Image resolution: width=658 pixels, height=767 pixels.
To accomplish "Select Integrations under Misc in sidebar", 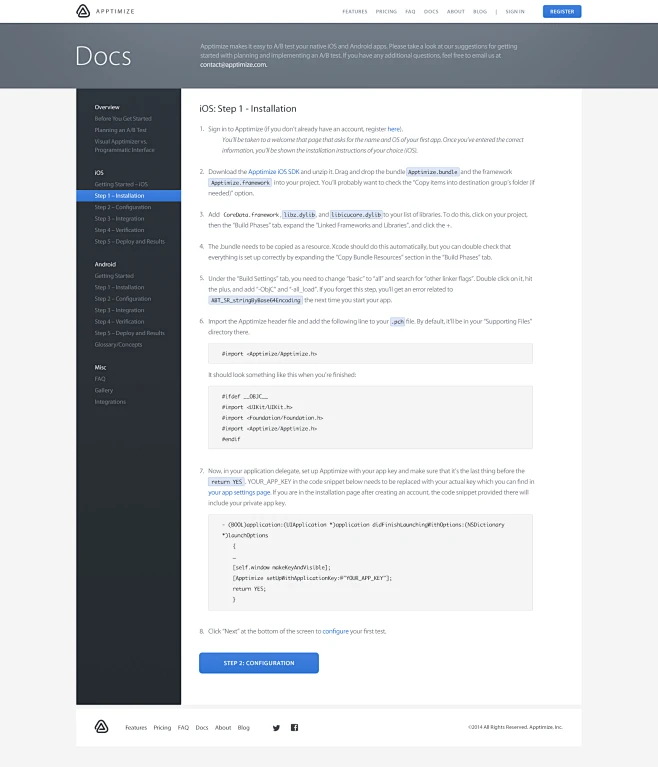I will [x=110, y=402].
